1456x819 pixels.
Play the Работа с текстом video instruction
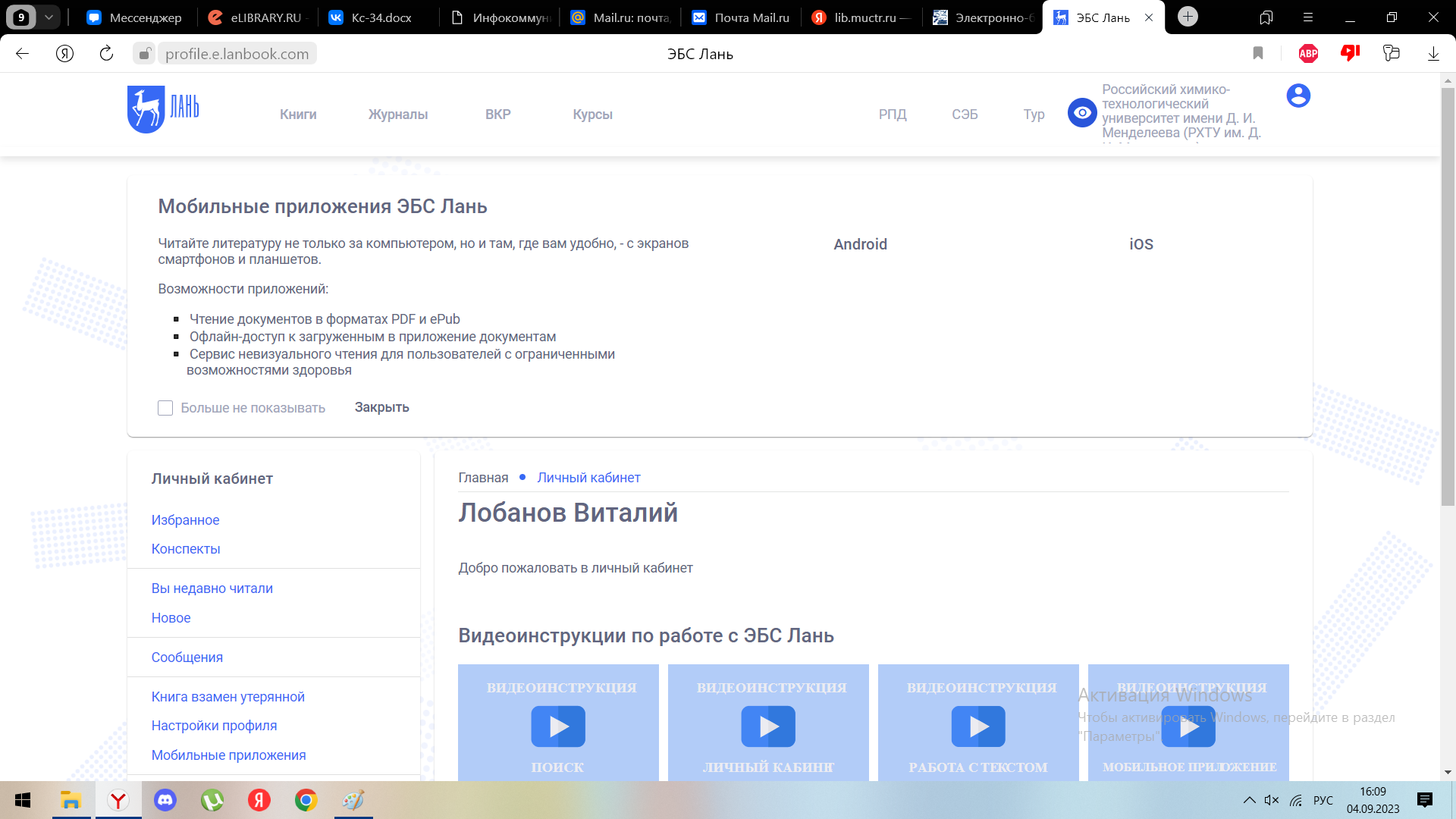[x=978, y=726]
